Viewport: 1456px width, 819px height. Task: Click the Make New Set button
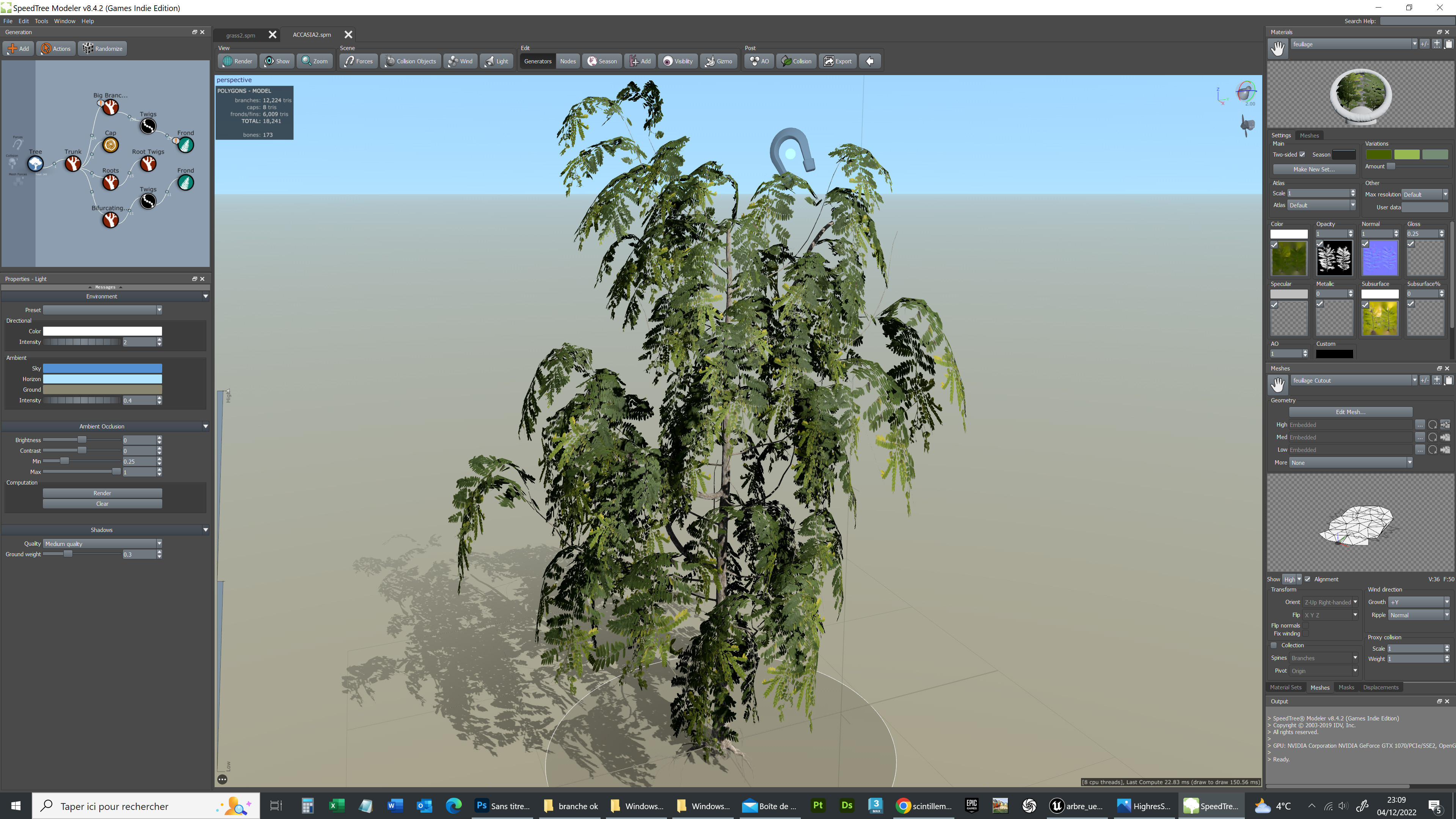pyautogui.click(x=1313, y=169)
